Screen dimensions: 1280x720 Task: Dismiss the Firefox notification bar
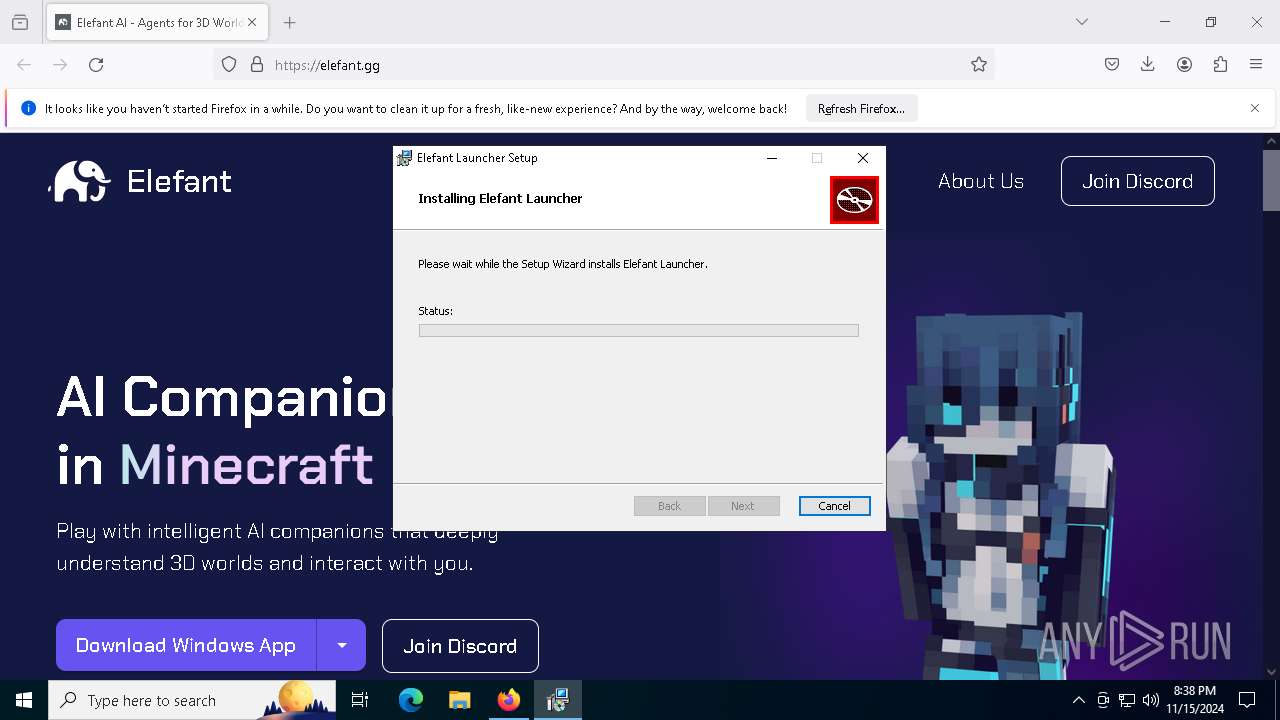(x=1255, y=108)
